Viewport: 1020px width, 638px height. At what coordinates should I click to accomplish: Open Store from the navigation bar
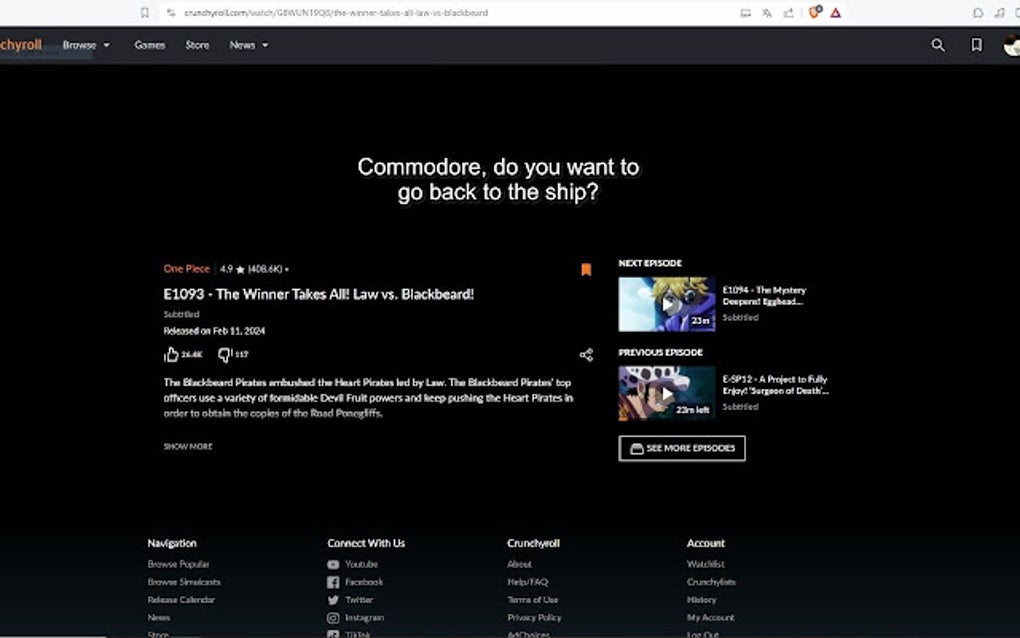click(x=197, y=45)
